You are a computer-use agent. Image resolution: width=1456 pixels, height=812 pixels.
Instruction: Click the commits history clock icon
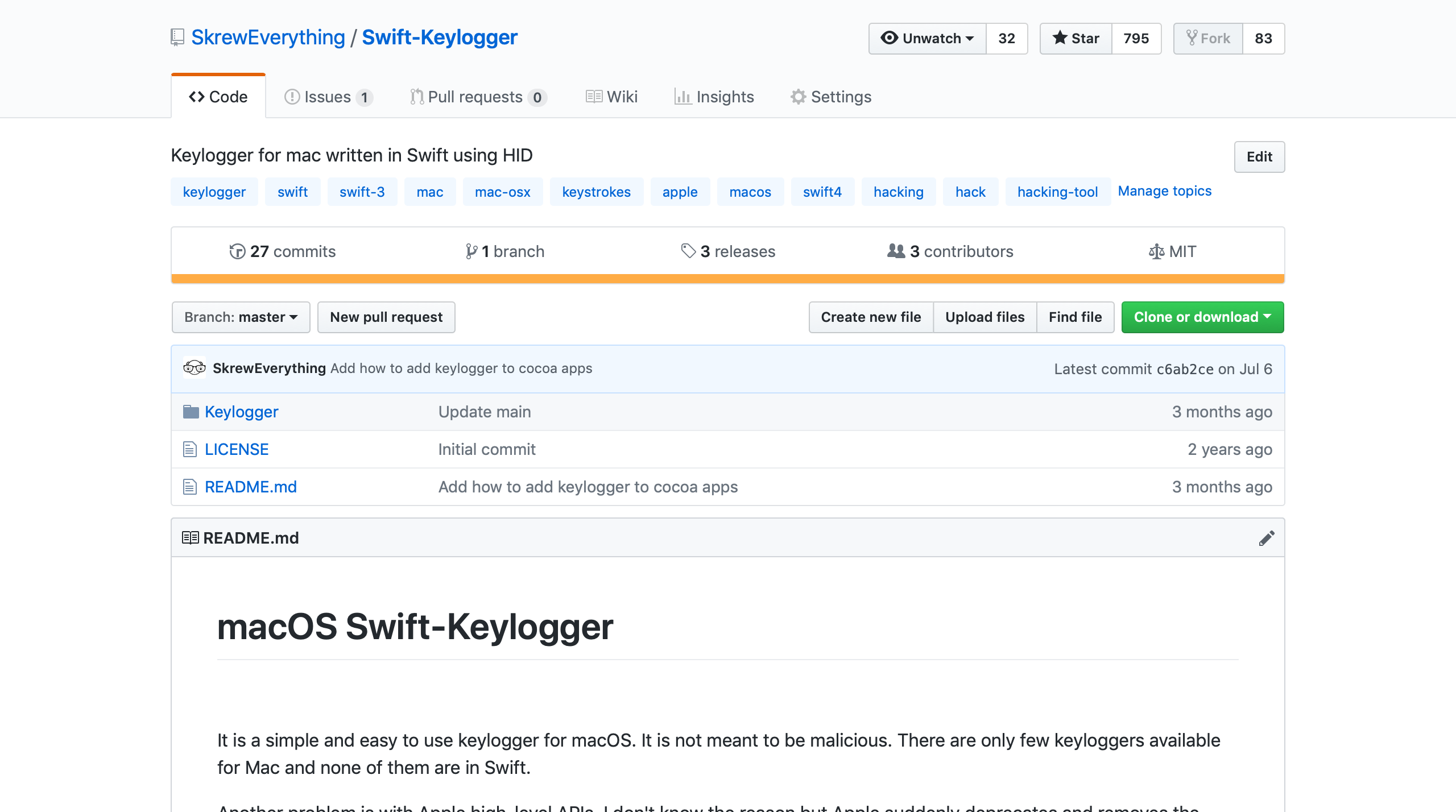(237, 251)
